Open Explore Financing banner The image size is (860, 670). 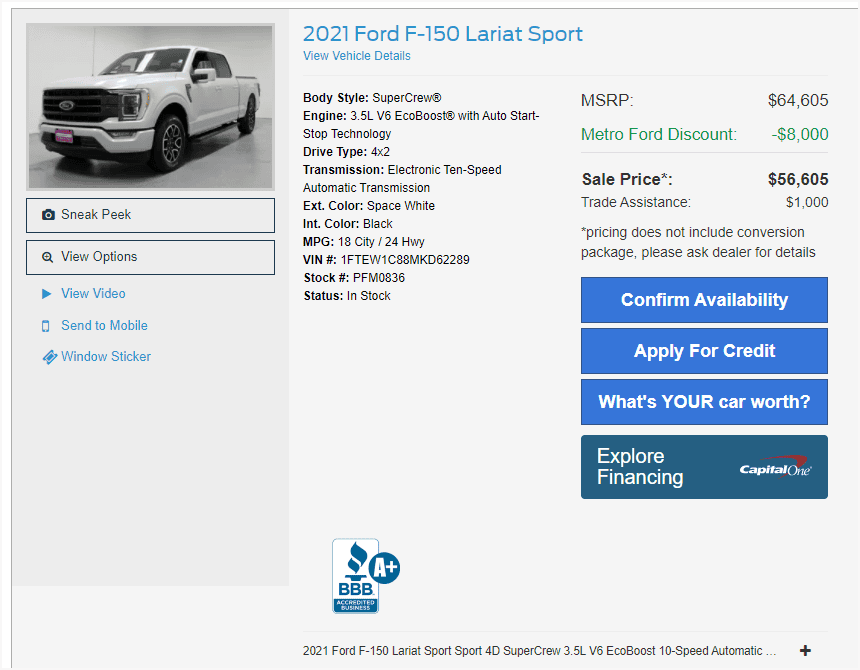click(704, 467)
